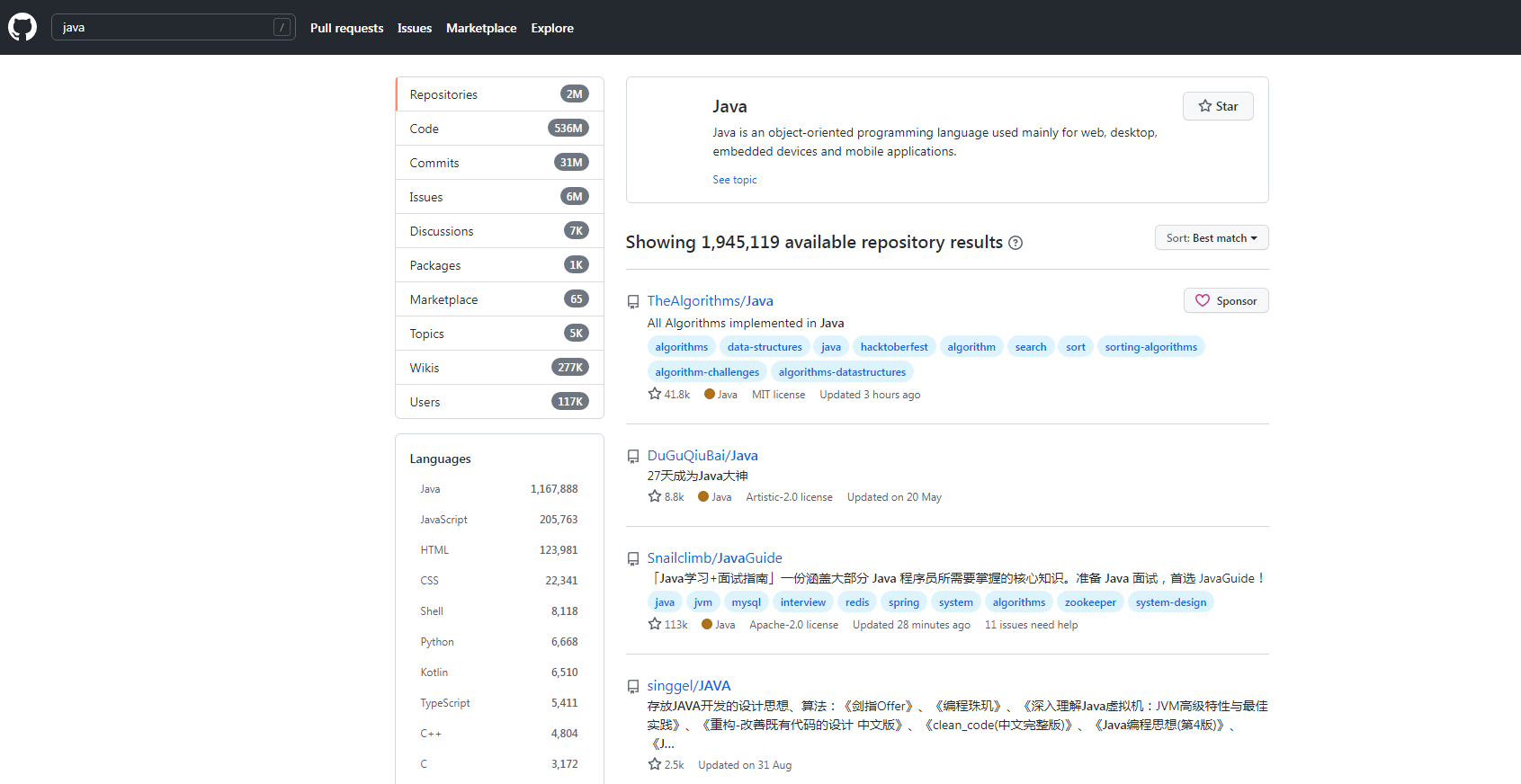Select the Wikis results filter

pos(499,368)
